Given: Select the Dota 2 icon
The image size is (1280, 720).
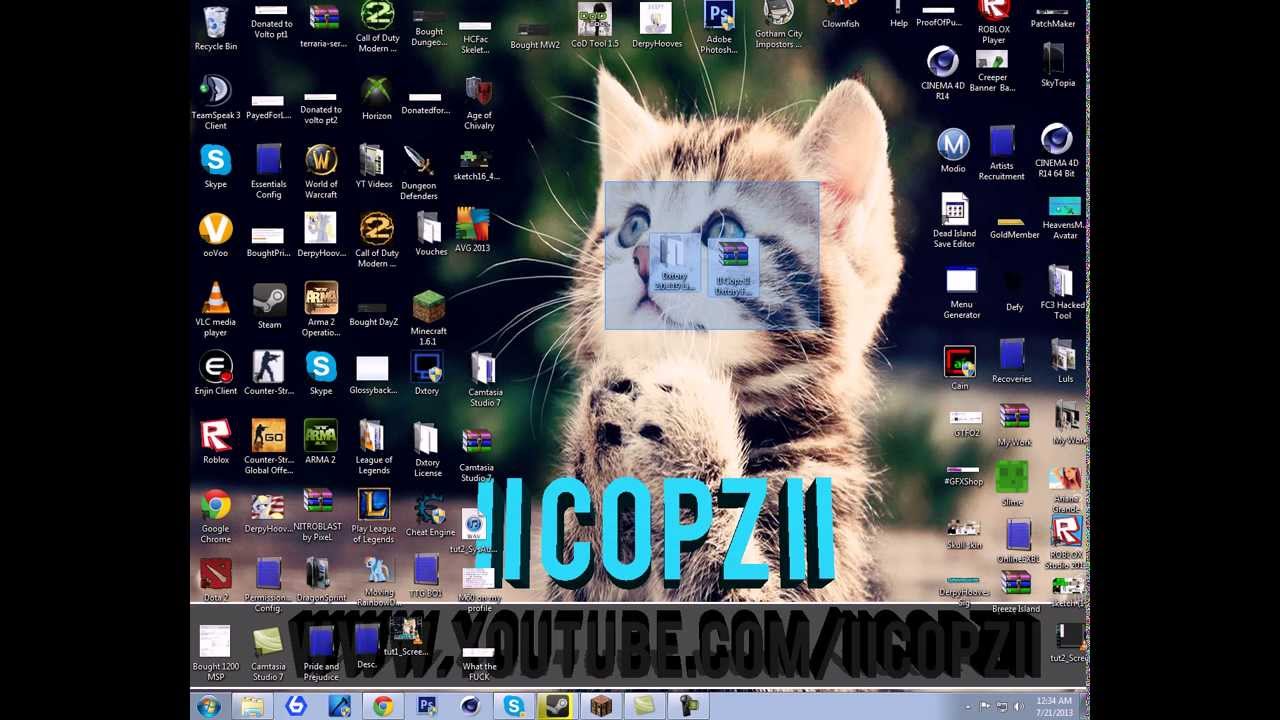Looking at the screenshot, I should 216,580.
